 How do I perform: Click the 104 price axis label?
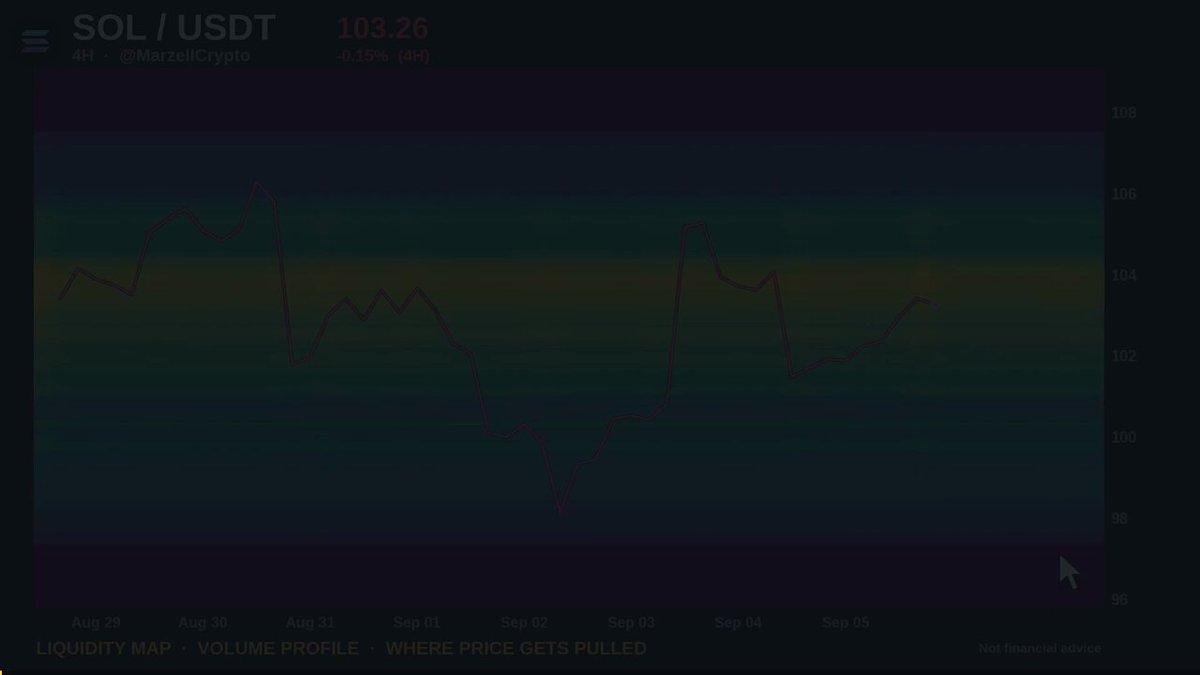coord(1124,275)
